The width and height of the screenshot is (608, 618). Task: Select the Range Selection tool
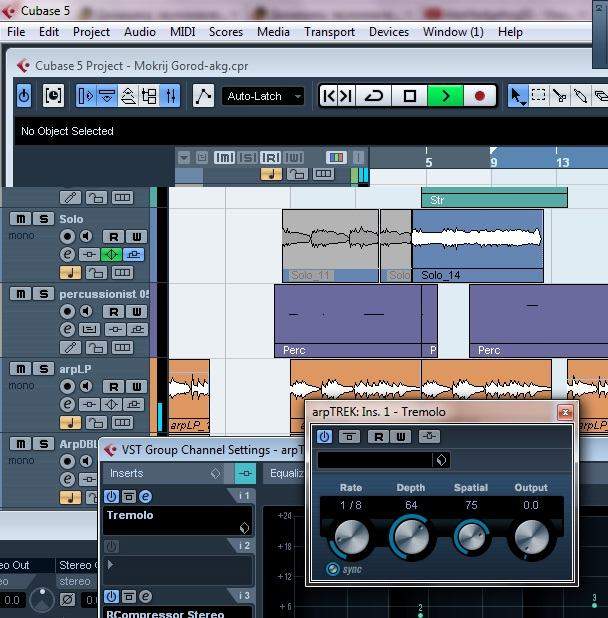538,96
